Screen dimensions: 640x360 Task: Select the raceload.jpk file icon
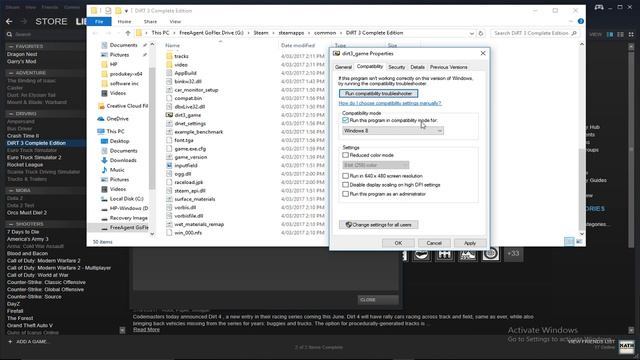pos(169,182)
